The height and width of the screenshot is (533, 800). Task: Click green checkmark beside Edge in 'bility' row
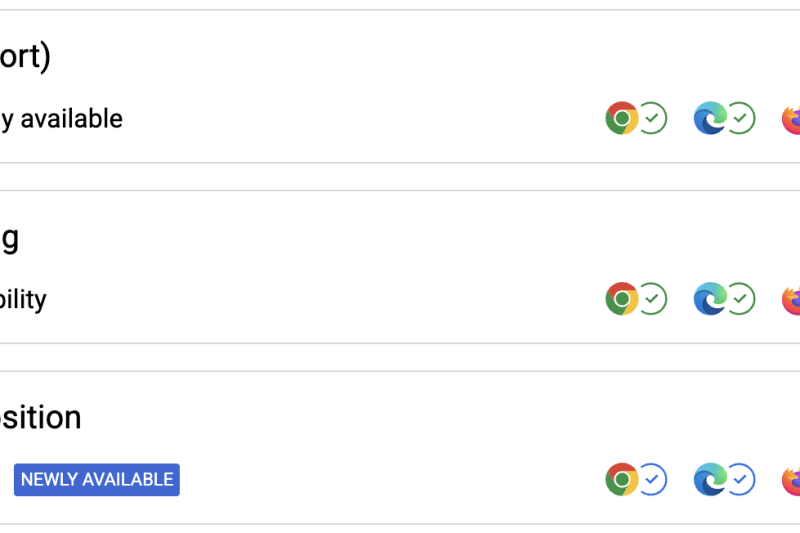click(x=740, y=298)
